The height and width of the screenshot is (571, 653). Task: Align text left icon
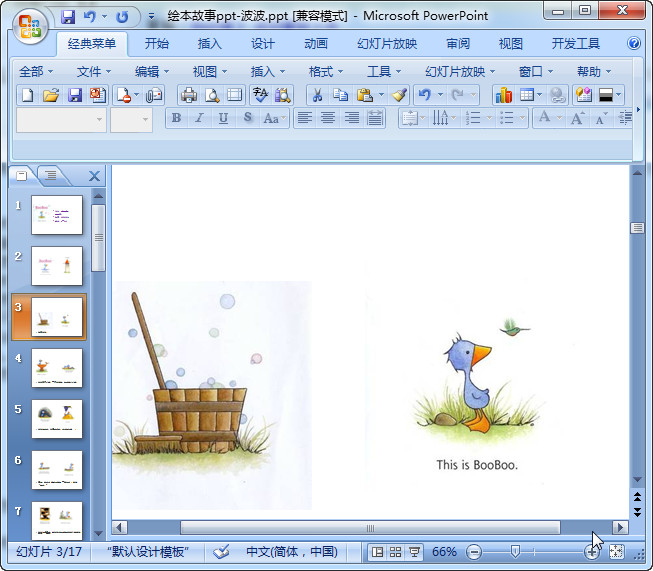coord(304,118)
